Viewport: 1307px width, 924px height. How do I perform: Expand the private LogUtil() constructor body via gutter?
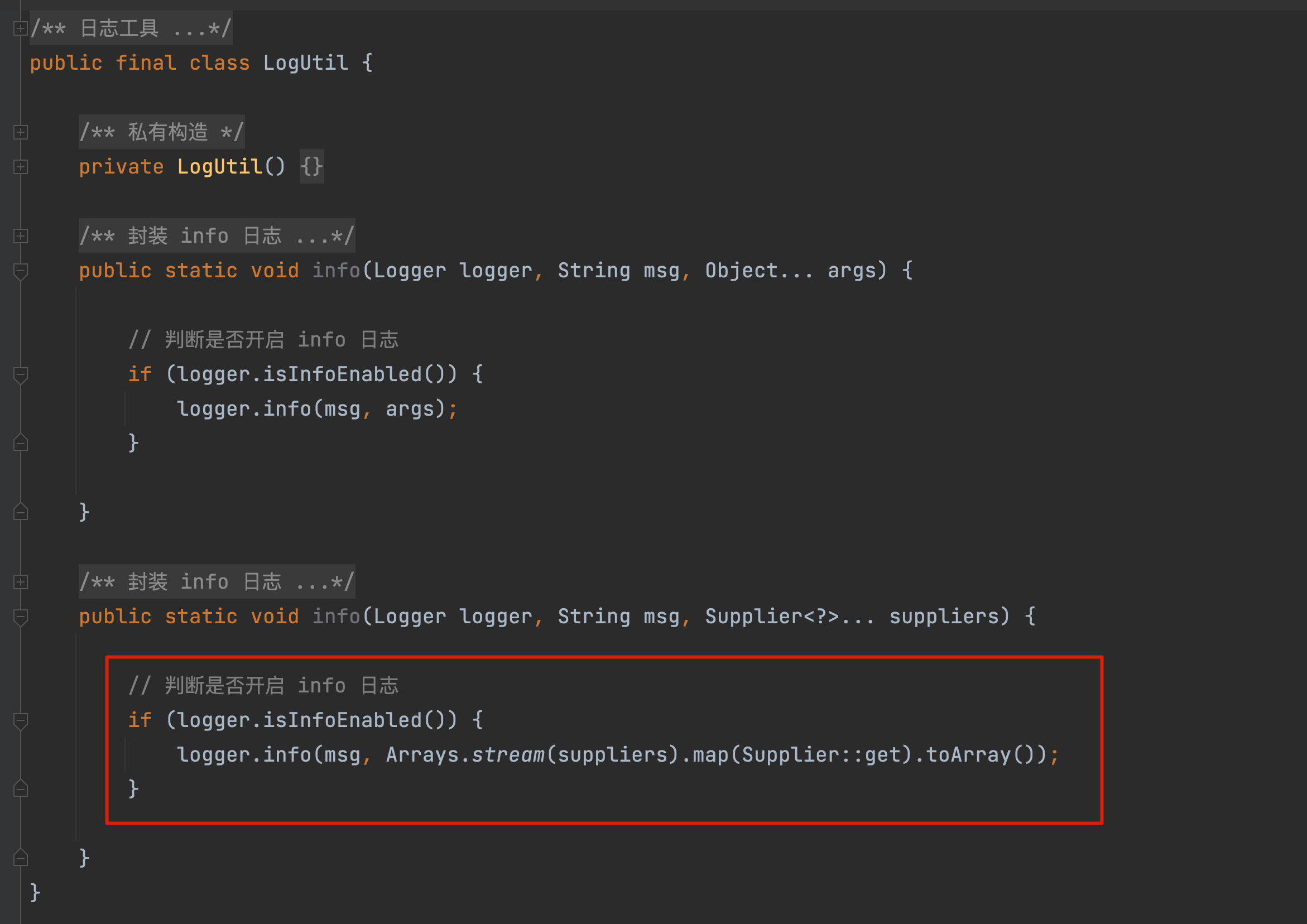pyautogui.click(x=21, y=167)
